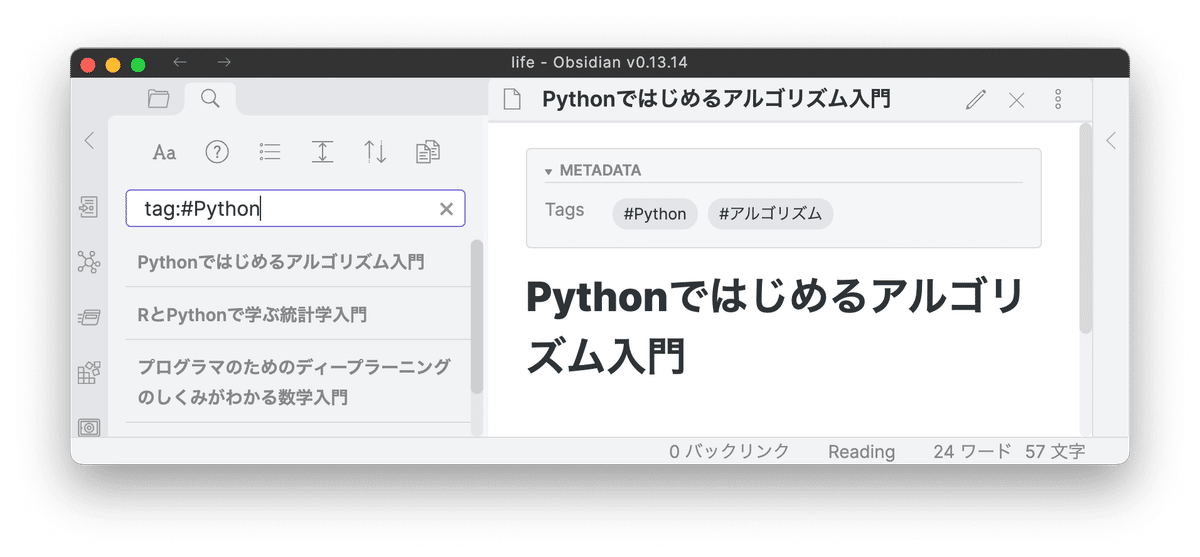Toggle match case in search
The width and height of the screenshot is (1200, 557).
tap(164, 152)
